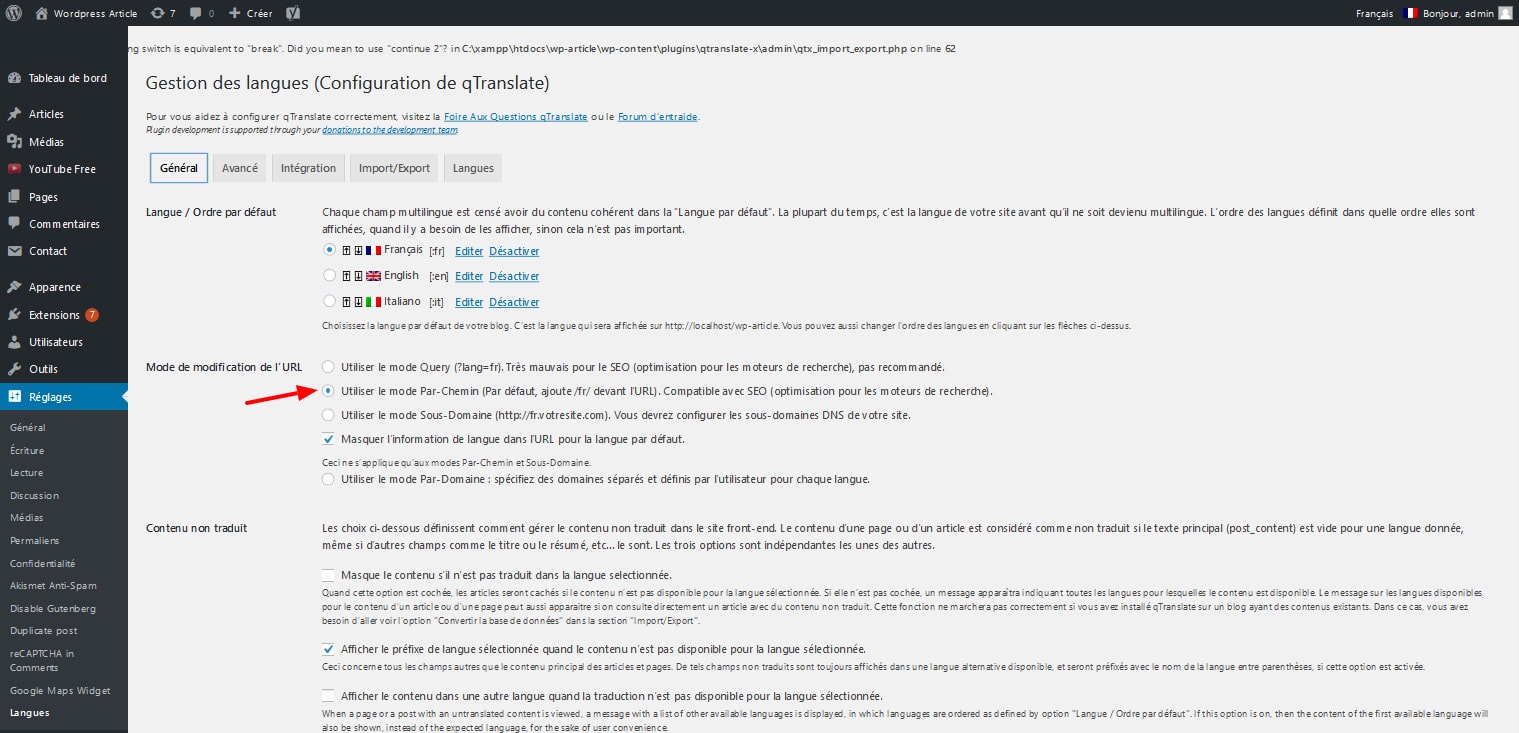The width and height of the screenshot is (1519, 733).
Task: Move Français down with the down arrow
Action: pyautogui.click(x=358, y=251)
